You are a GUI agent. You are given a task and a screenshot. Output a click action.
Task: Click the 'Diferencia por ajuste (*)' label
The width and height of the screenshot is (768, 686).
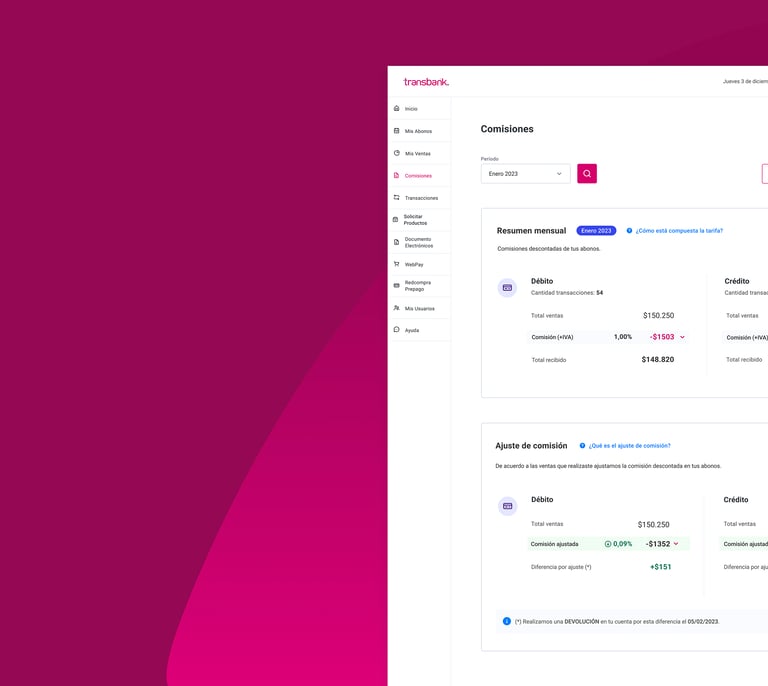[x=561, y=567]
